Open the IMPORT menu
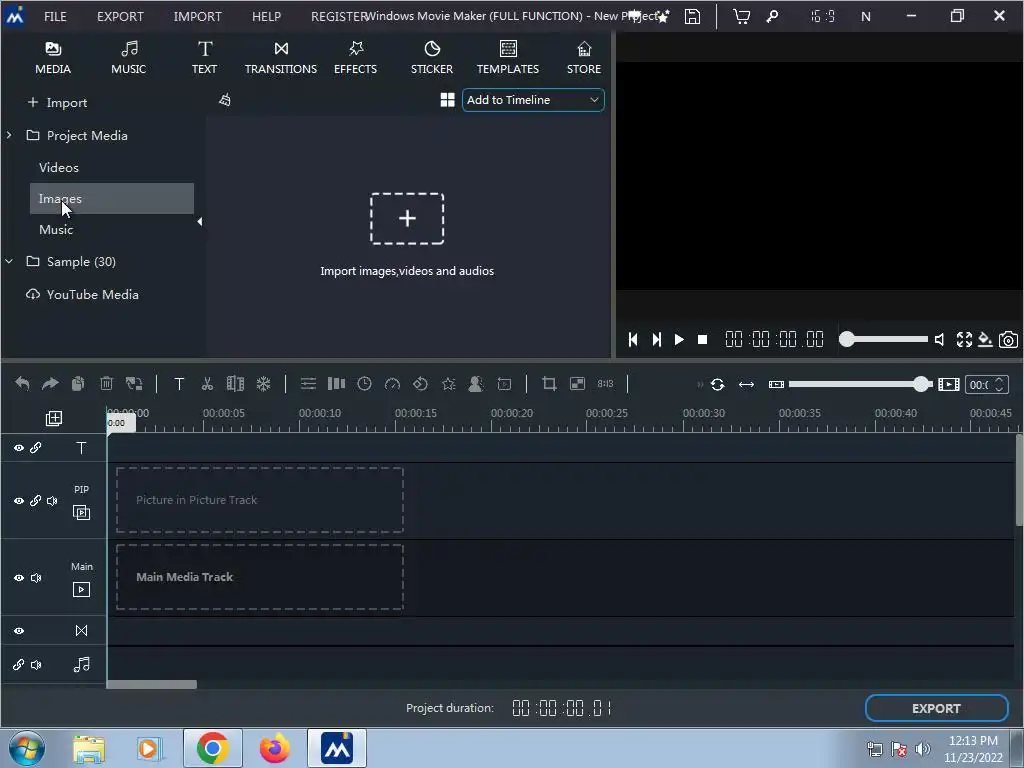Screen dimensions: 1024x768 pos(197,16)
